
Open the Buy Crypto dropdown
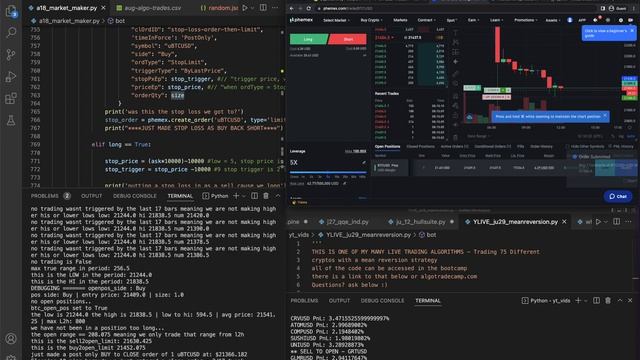pos(371,20)
